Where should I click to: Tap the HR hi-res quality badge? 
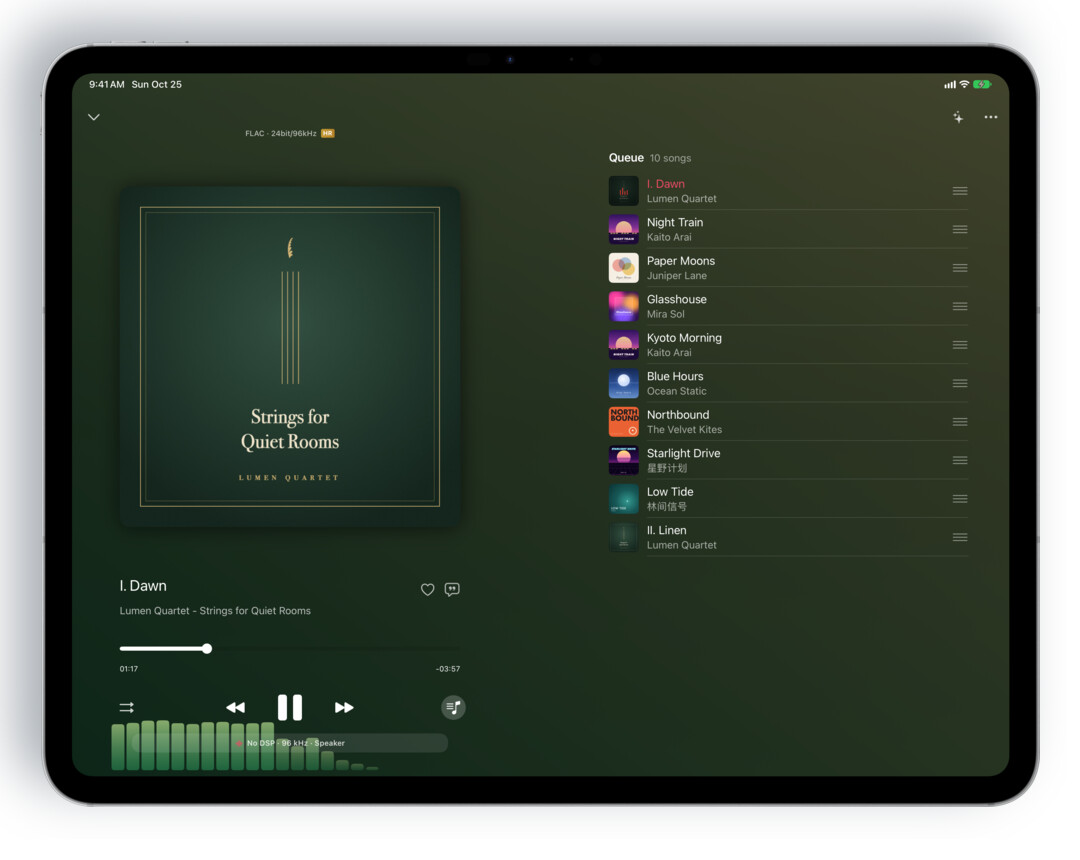point(328,134)
